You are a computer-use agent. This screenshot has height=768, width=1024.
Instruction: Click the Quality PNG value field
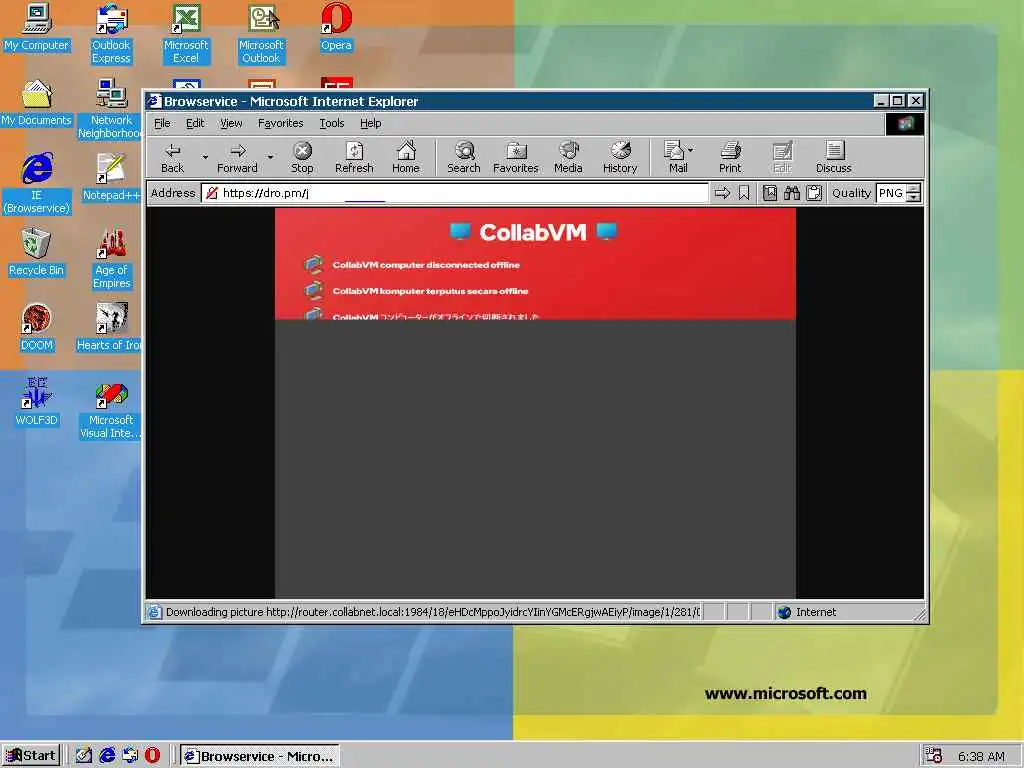pos(891,193)
